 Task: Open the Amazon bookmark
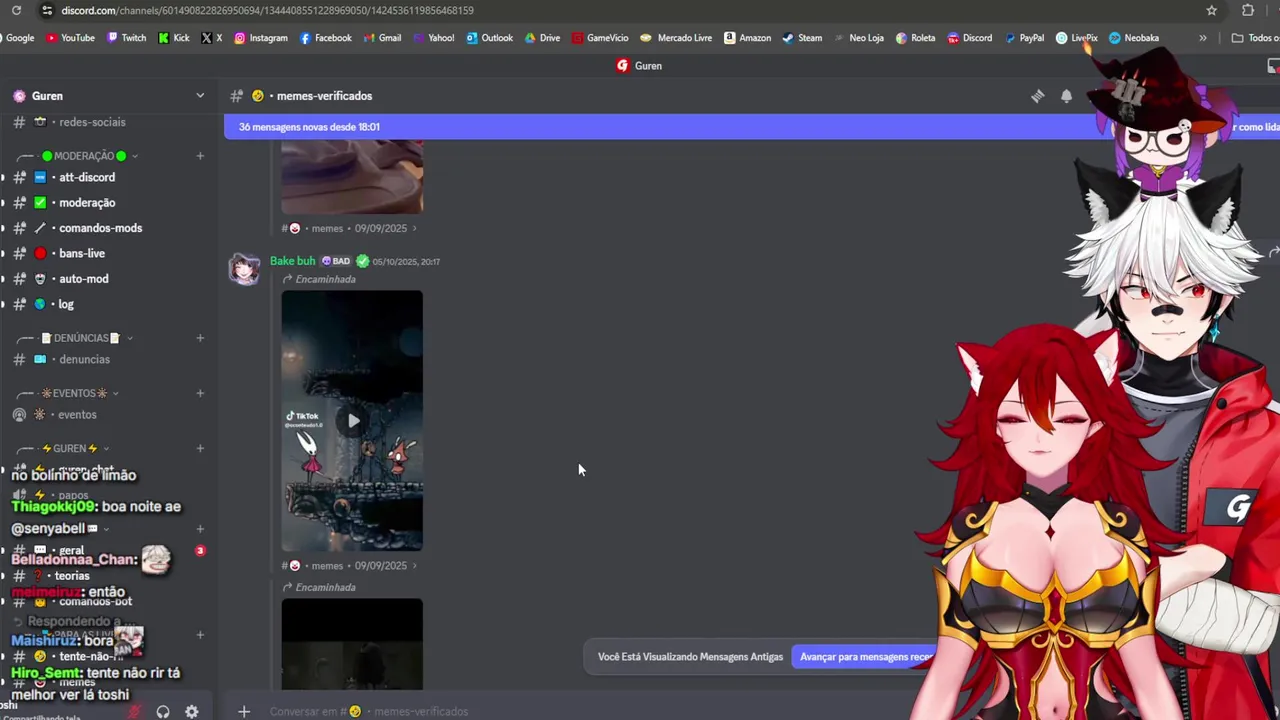click(747, 38)
